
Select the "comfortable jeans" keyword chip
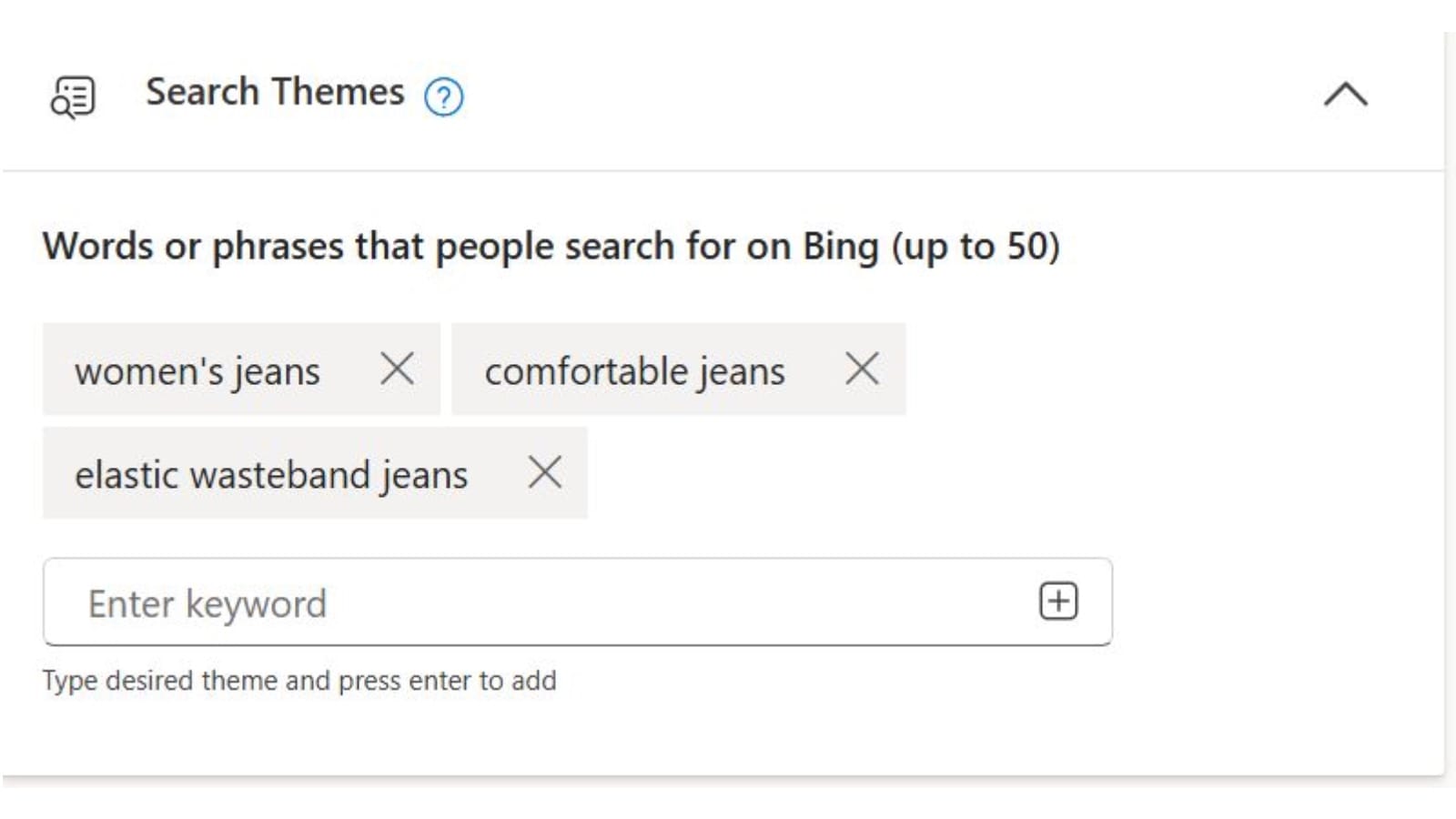[635, 369]
